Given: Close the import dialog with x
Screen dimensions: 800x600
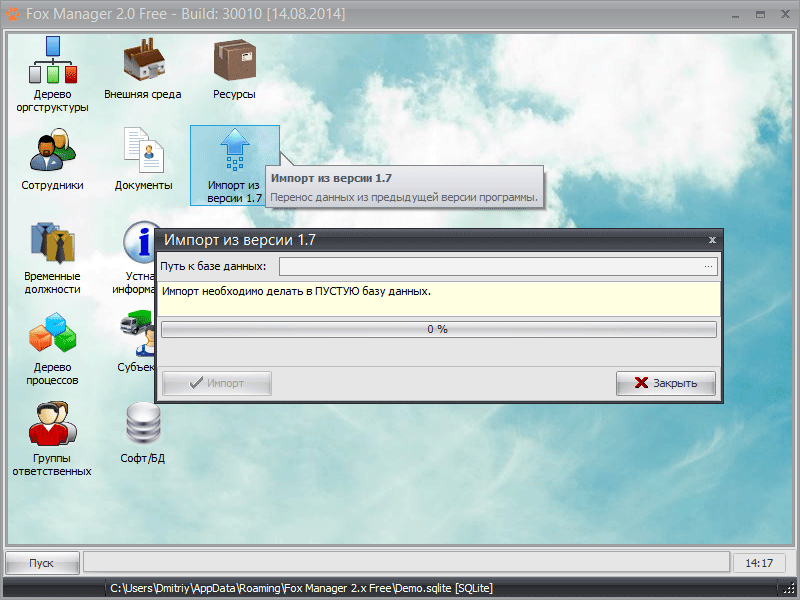Looking at the screenshot, I should pyautogui.click(x=712, y=240).
